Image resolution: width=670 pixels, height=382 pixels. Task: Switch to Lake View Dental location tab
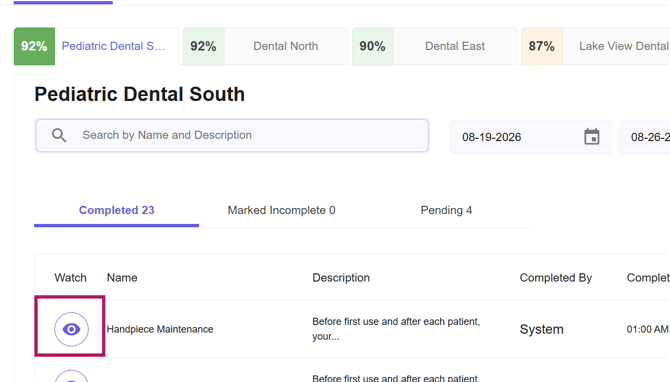(x=596, y=46)
